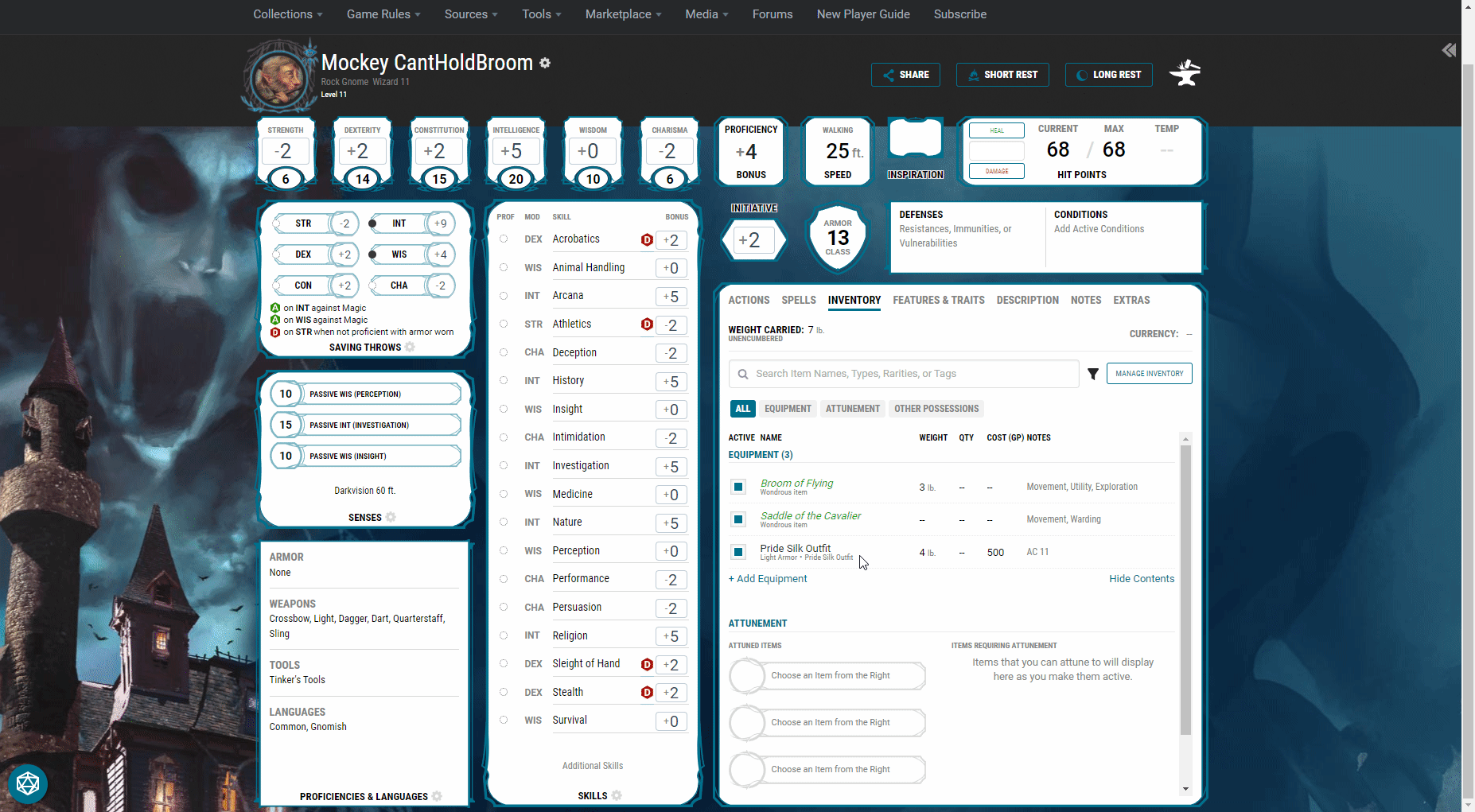This screenshot has width=1475, height=812.
Task: Toggle Saddle of the Cavalier active checkbox
Action: pyautogui.click(x=738, y=519)
